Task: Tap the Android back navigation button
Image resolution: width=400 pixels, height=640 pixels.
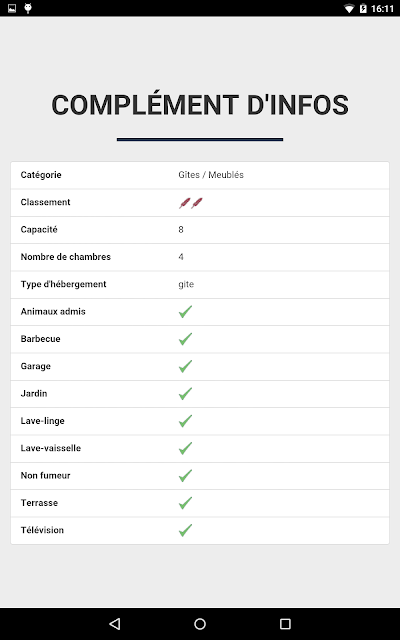Action: tap(115, 624)
